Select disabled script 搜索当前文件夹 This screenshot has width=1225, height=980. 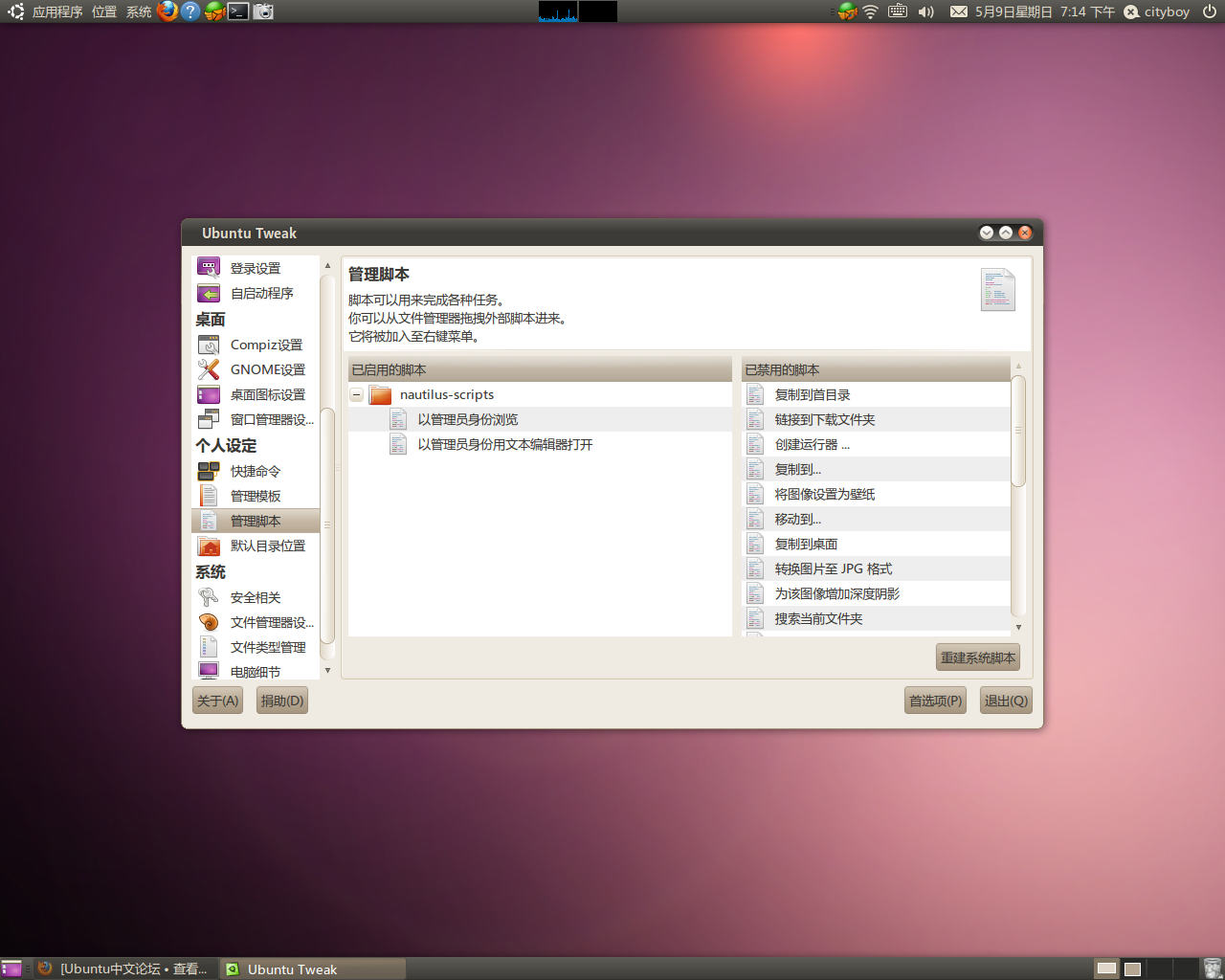coord(876,618)
